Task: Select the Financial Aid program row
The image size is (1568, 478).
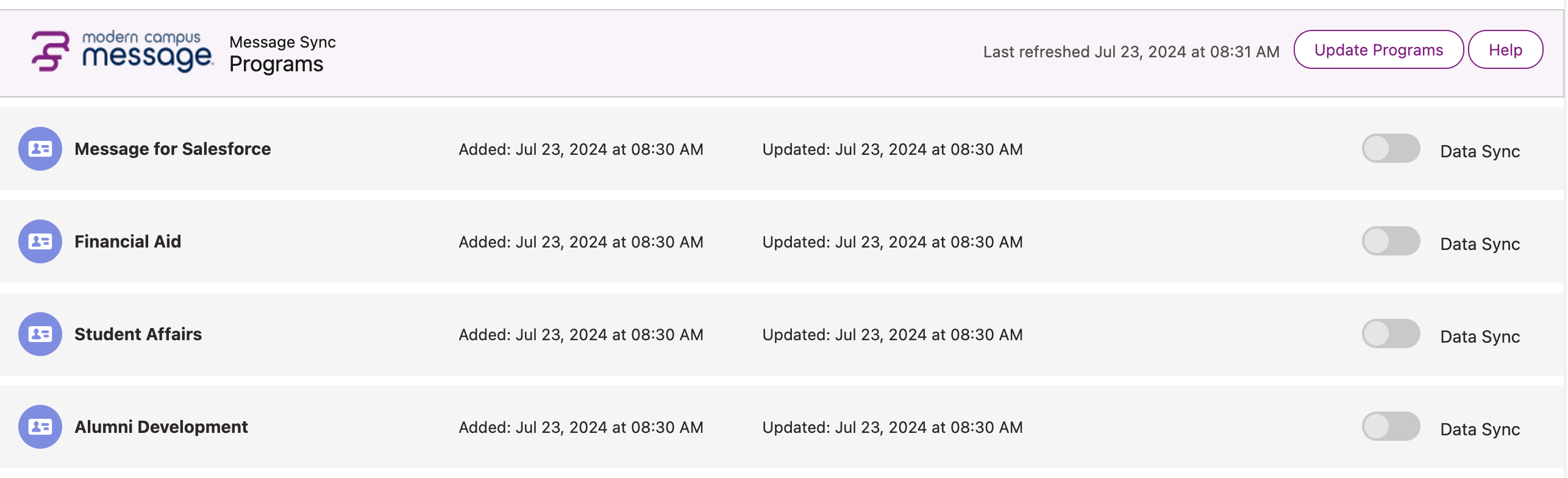Action: pos(127,241)
